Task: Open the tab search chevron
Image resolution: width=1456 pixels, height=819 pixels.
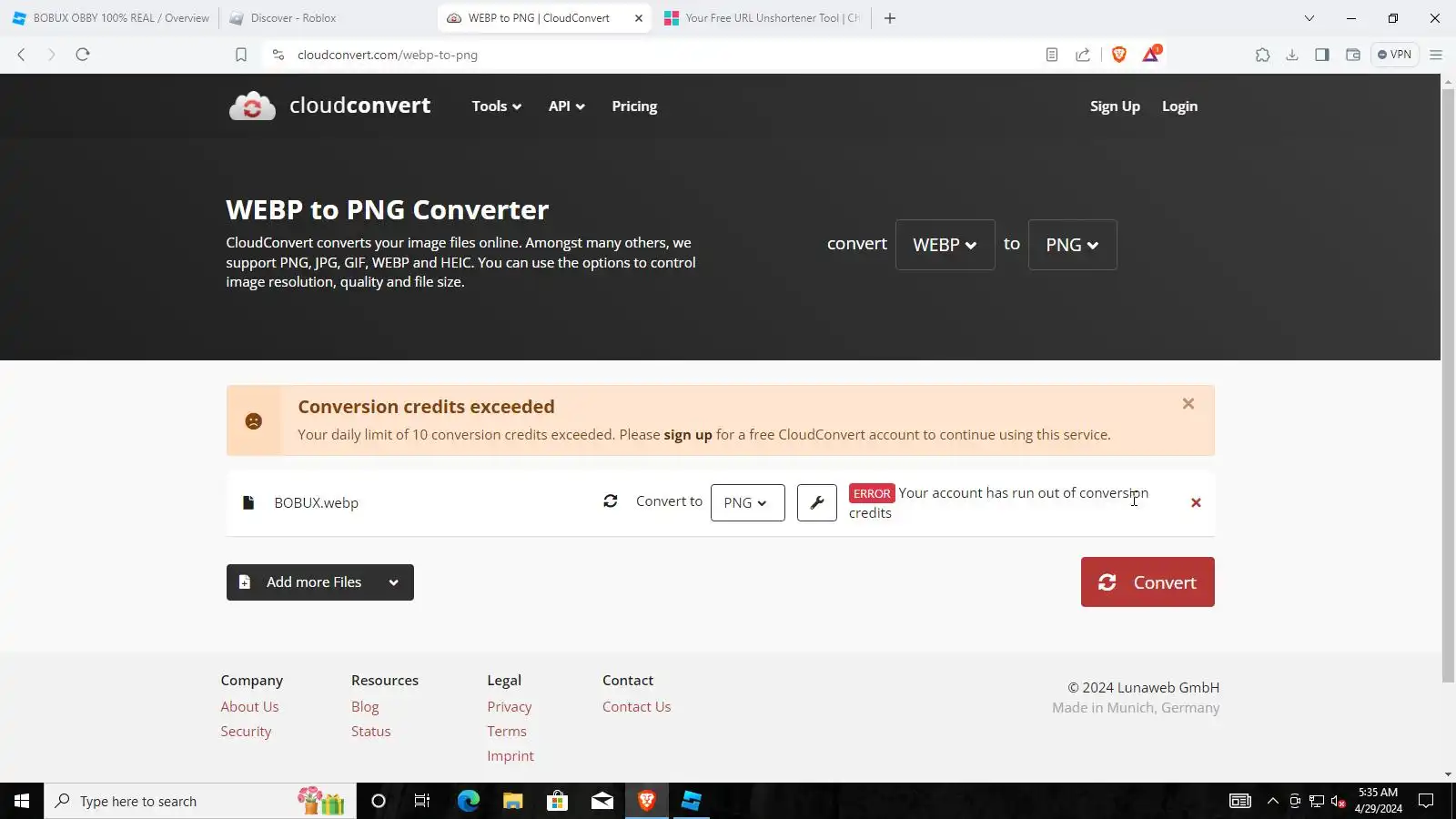Action: click(x=1309, y=18)
